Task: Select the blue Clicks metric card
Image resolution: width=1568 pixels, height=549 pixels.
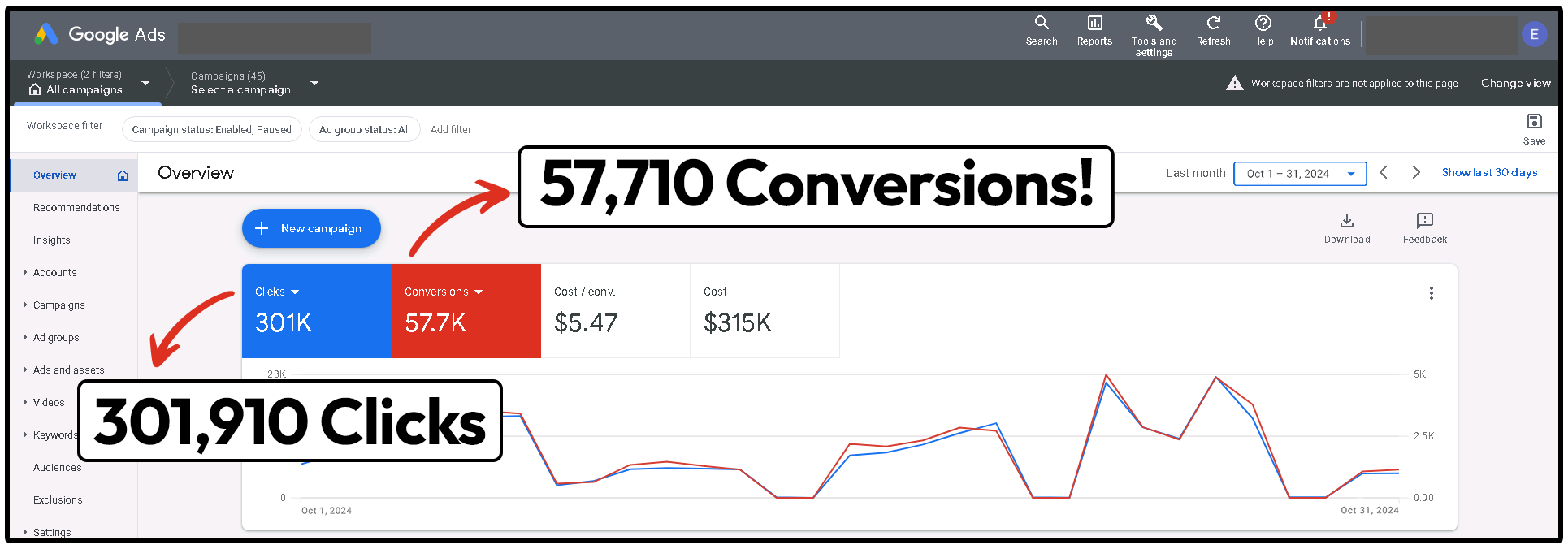Action: click(x=316, y=310)
